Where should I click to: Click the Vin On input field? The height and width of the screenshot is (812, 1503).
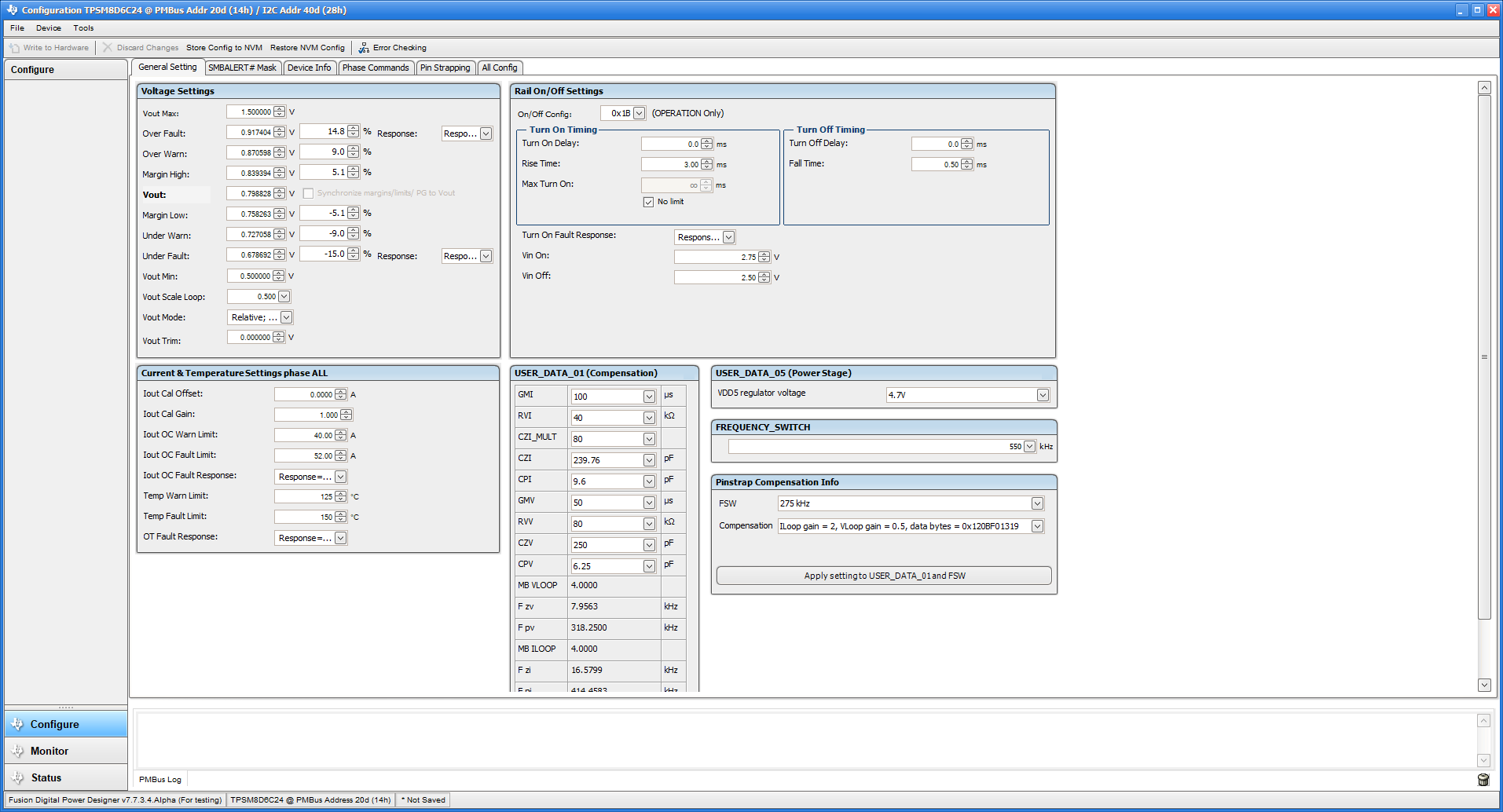coord(719,256)
